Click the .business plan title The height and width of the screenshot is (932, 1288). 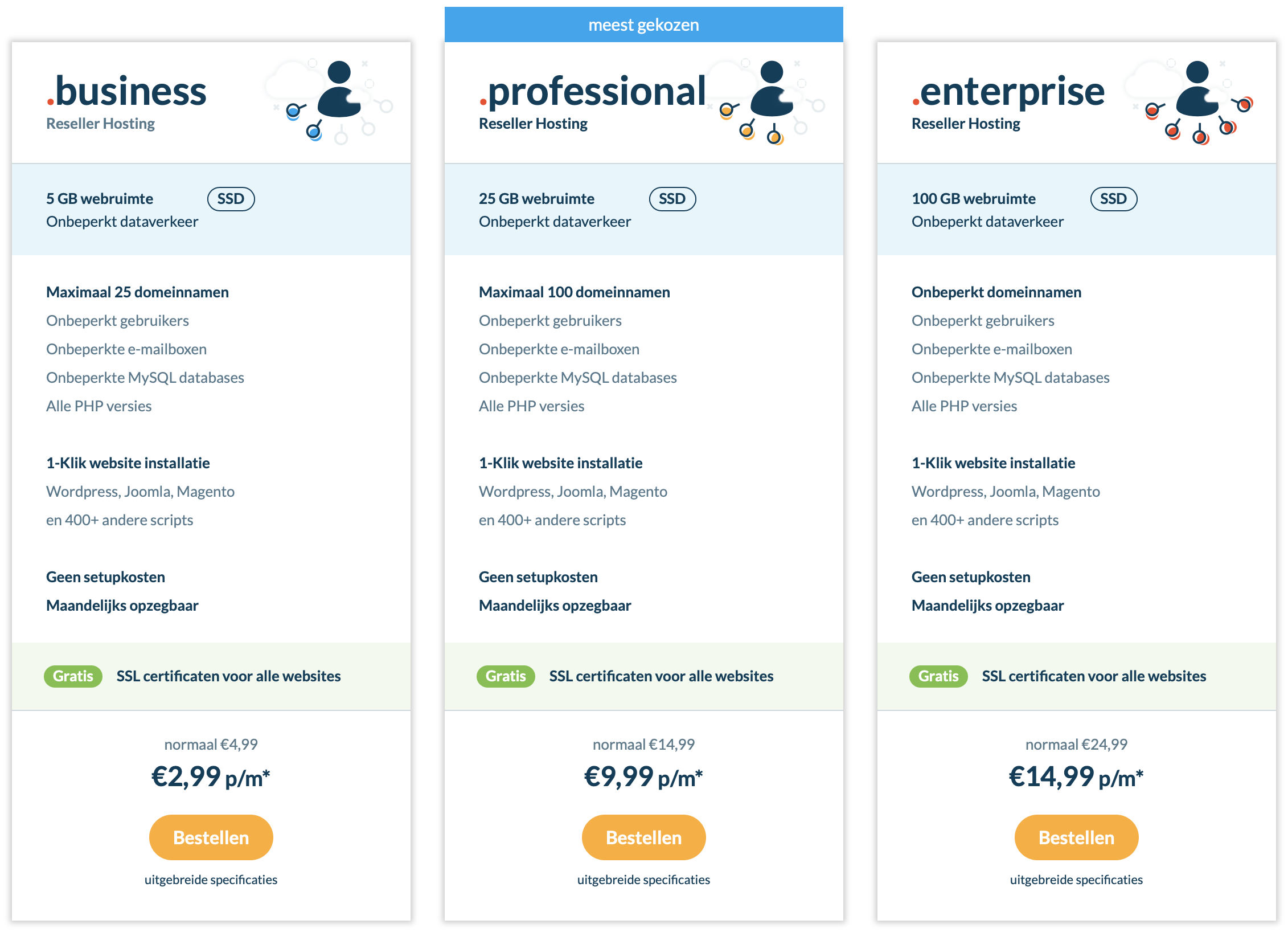[x=126, y=91]
